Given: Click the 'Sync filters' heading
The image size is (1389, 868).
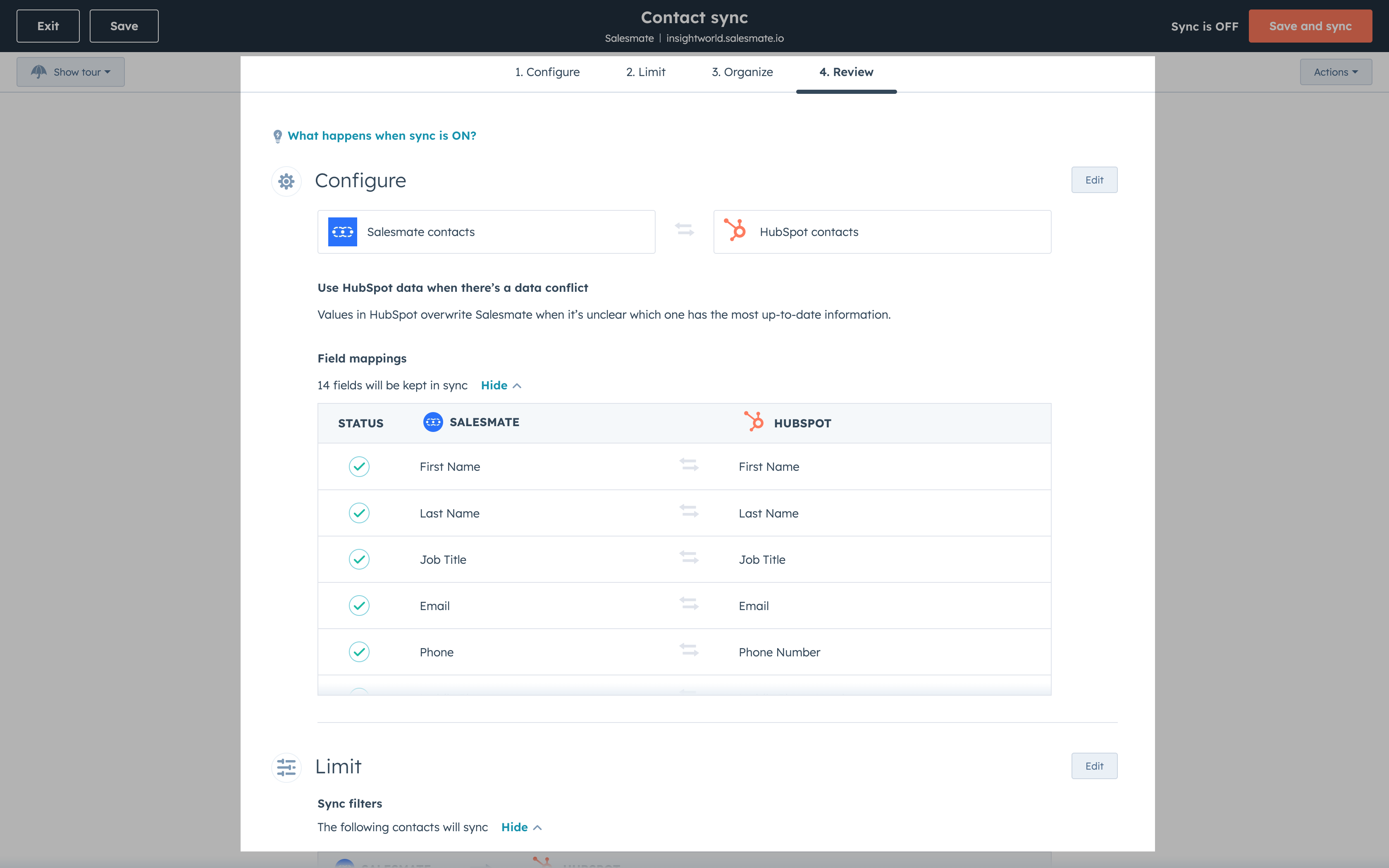Looking at the screenshot, I should point(350,804).
